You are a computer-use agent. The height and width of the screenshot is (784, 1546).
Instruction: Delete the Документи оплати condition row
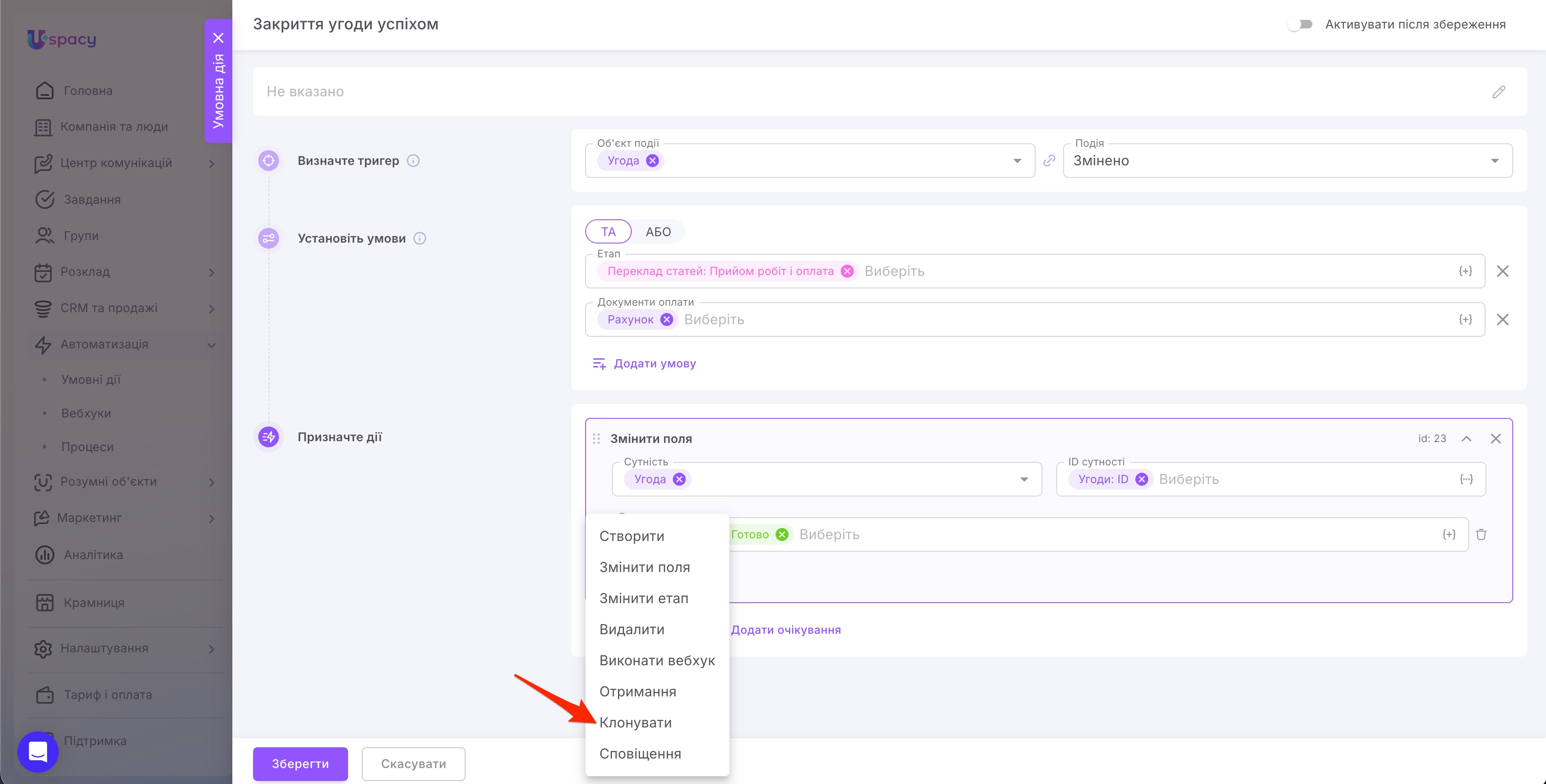[1502, 320]
